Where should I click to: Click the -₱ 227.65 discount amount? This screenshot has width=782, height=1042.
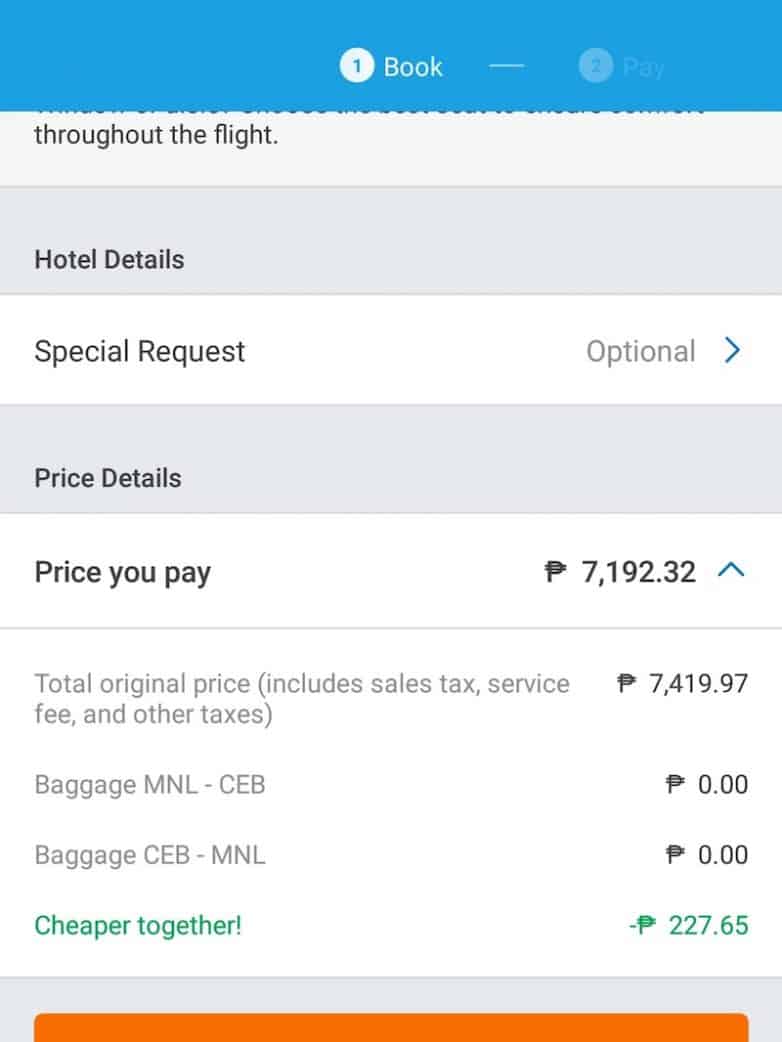point(688,925)
